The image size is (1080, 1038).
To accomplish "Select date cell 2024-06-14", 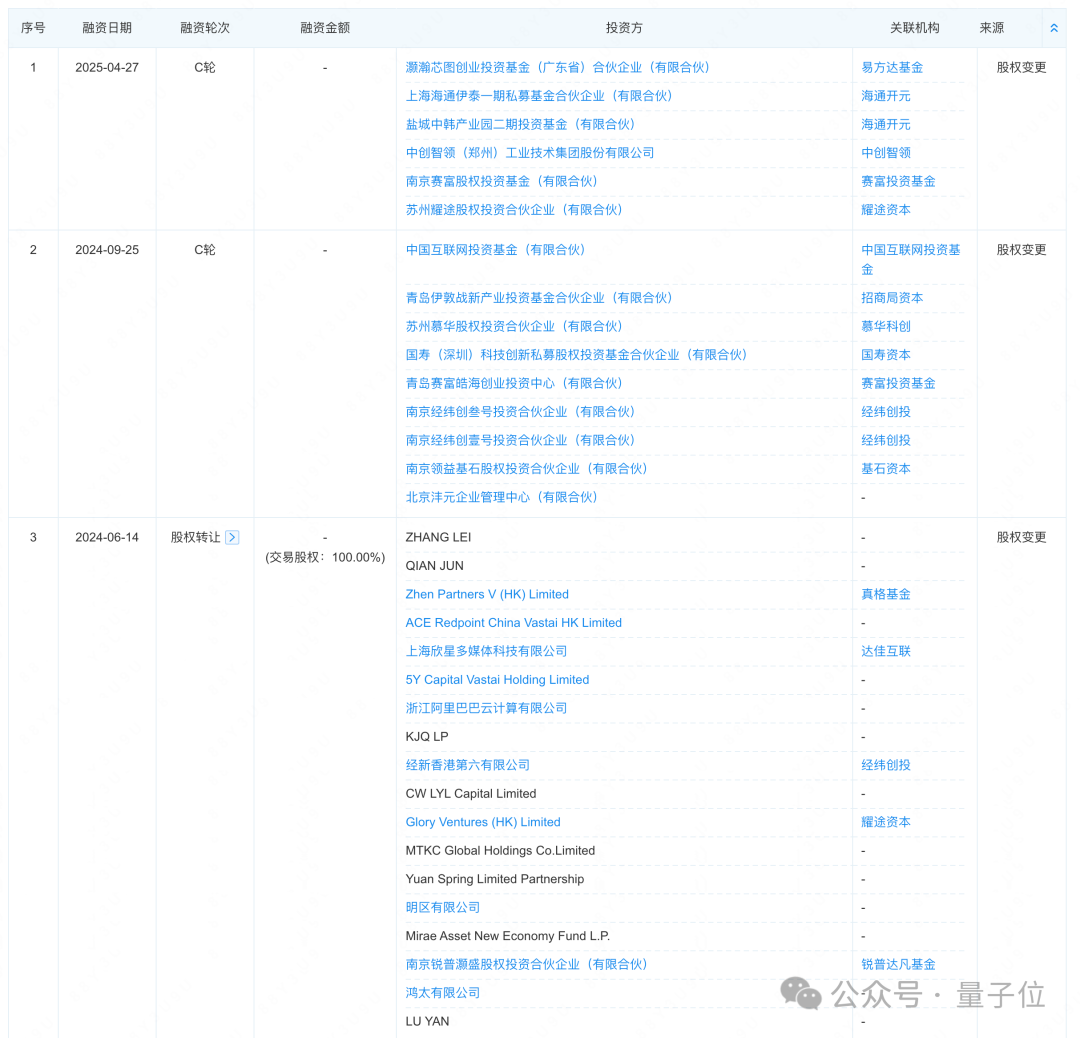I will [107, 537].
